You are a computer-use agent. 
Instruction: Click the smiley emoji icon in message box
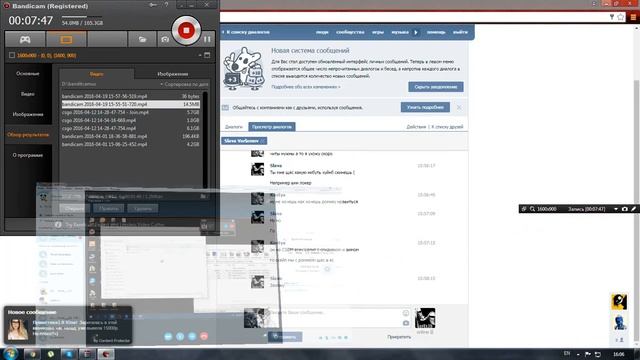click(406, 313)
